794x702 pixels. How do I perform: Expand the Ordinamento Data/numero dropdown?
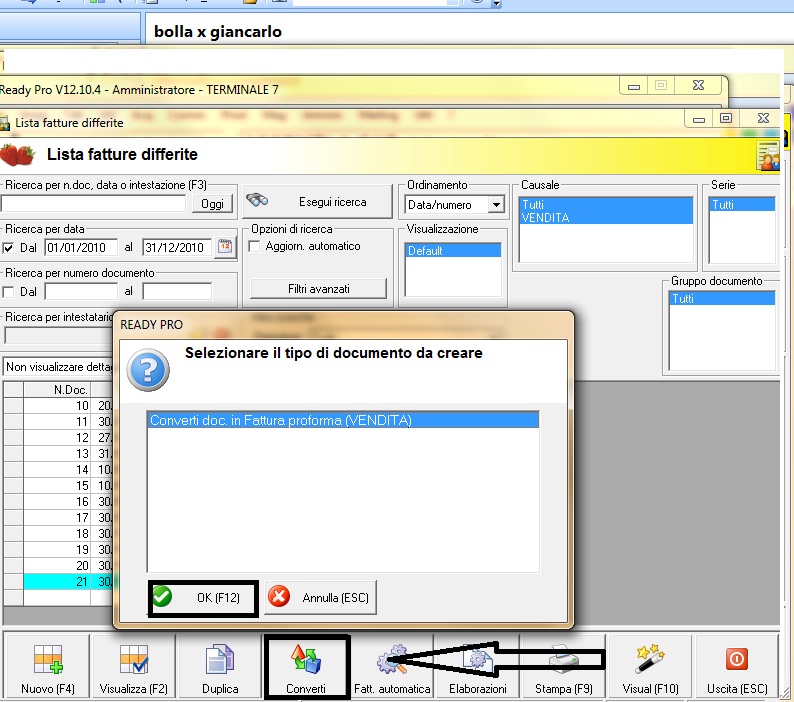[496, 205]
